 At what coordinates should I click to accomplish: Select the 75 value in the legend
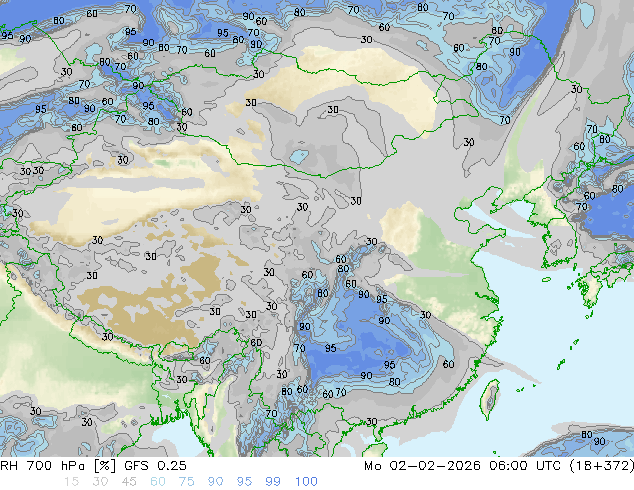coord(186,482)
